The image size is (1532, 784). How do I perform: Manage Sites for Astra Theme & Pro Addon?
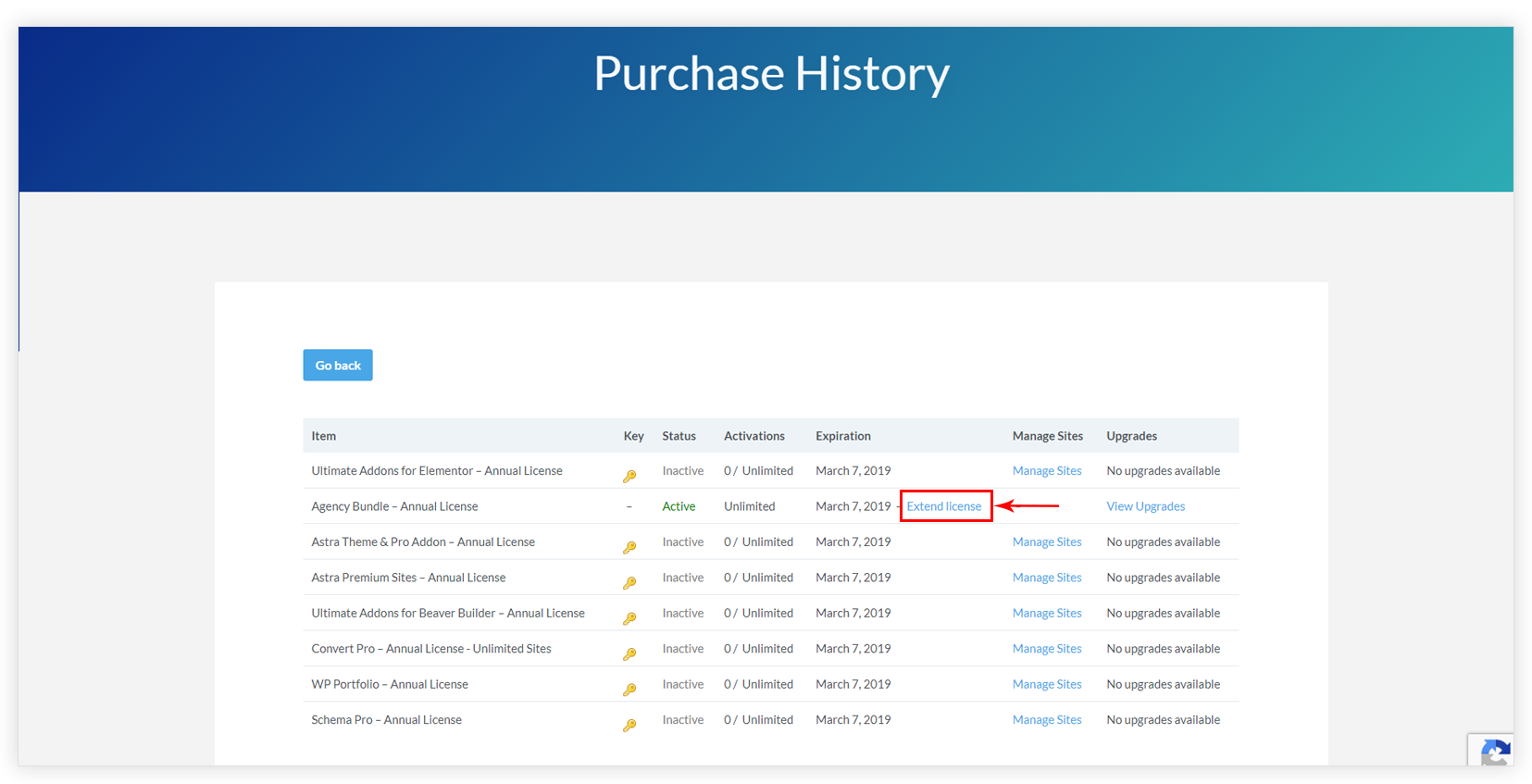[1047, 542]
